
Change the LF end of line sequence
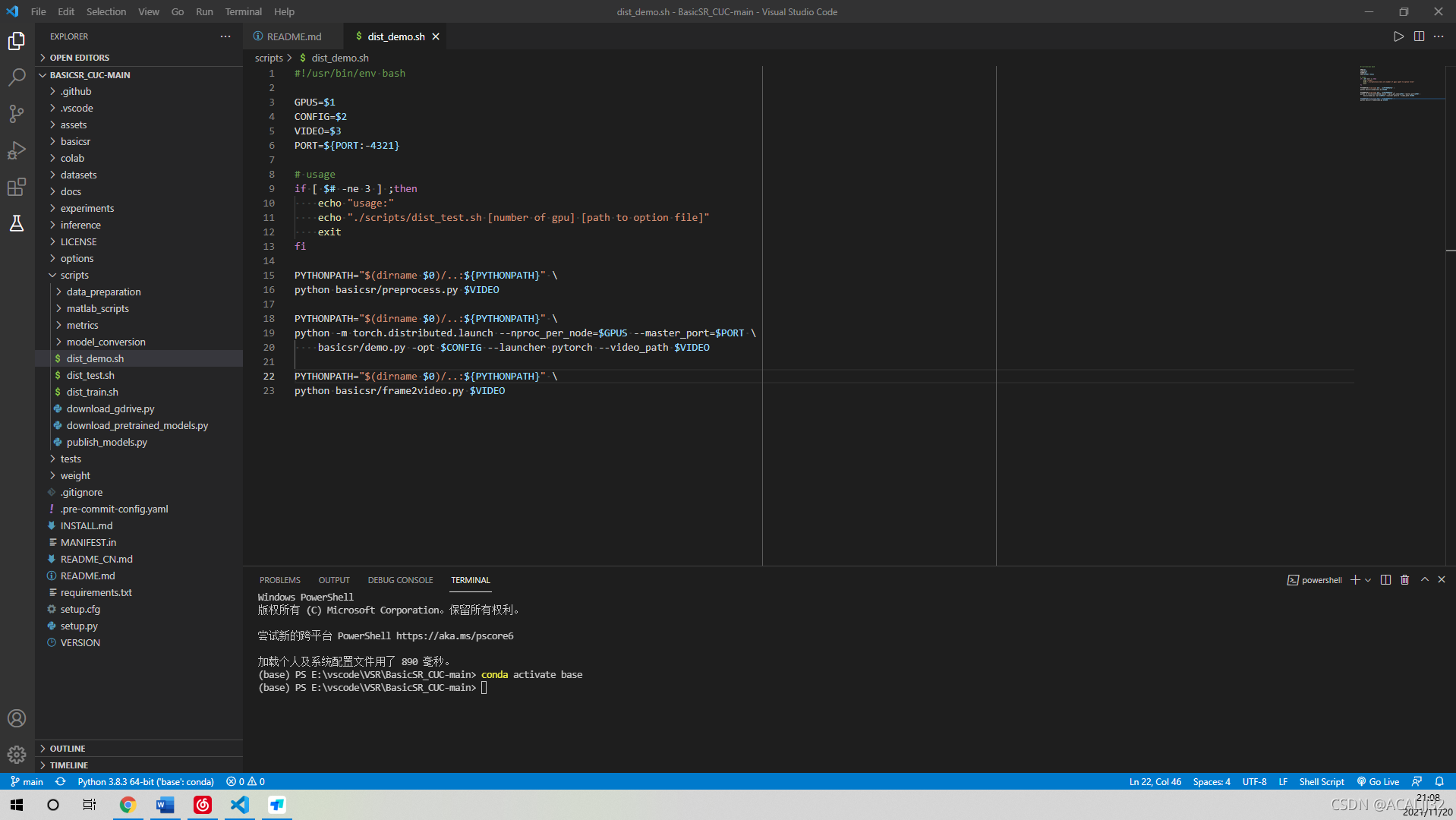coord(1282,781)
